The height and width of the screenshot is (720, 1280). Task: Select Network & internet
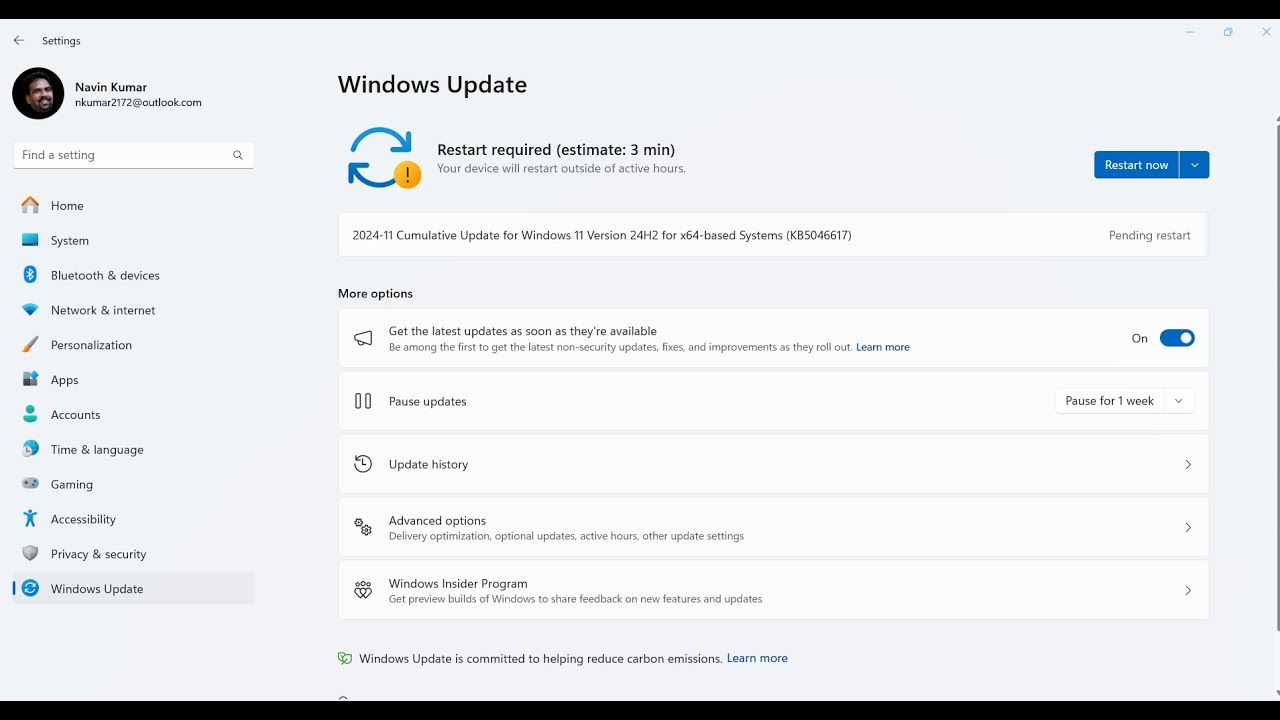point(133,310)
